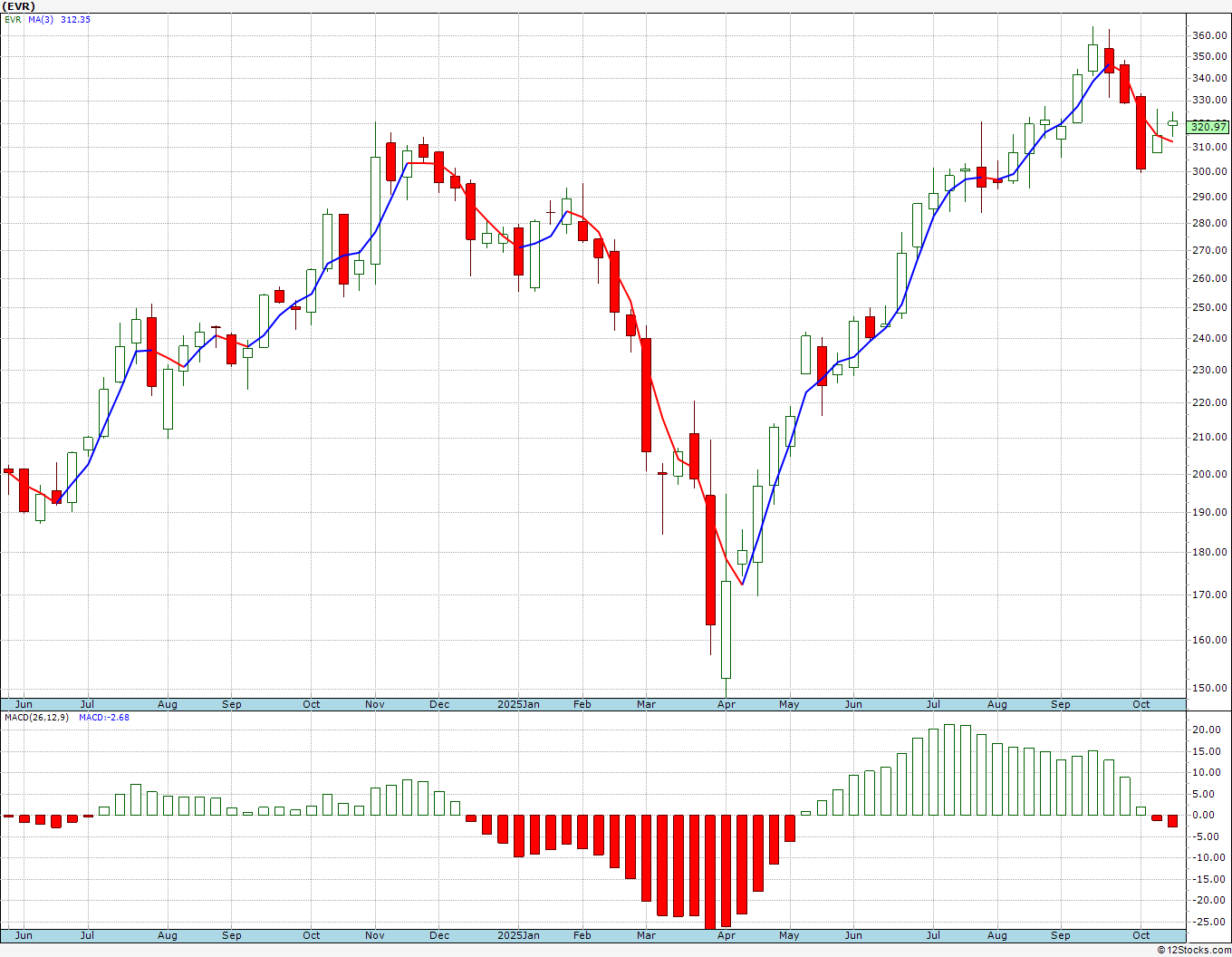Select the 360.00 price axis label

1210,35
